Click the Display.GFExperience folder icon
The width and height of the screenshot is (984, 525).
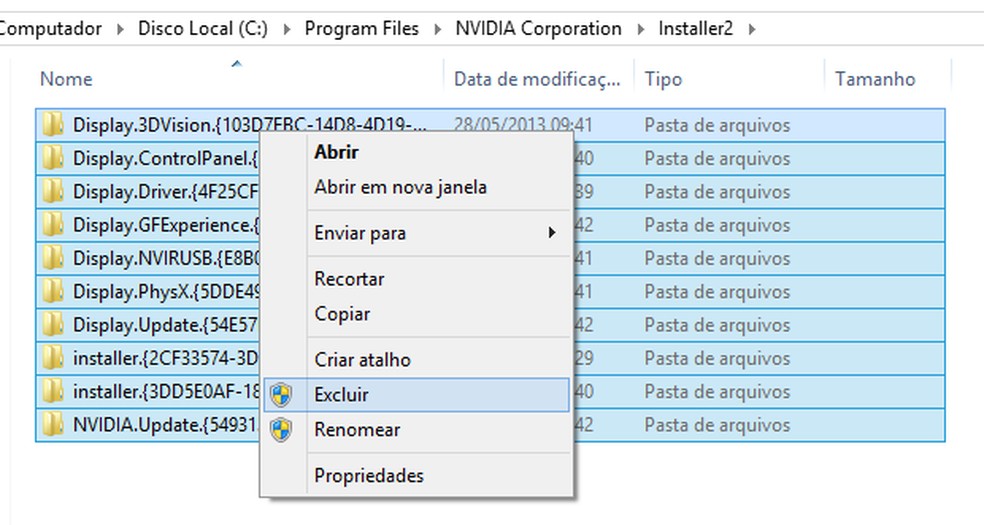[x=54, y=225]
